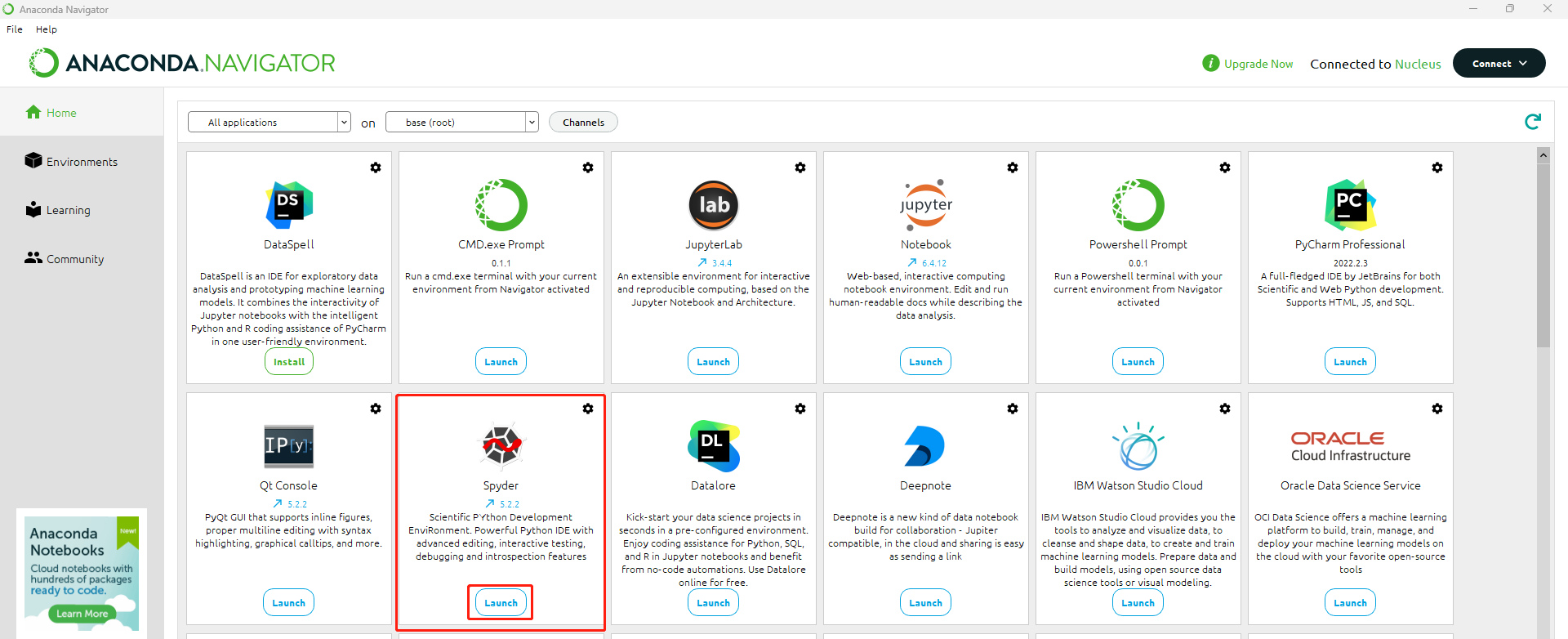Open settings gear on Deepnote card
Viewport: 1568px width, 639px height.
click(x=1013, y=409)
